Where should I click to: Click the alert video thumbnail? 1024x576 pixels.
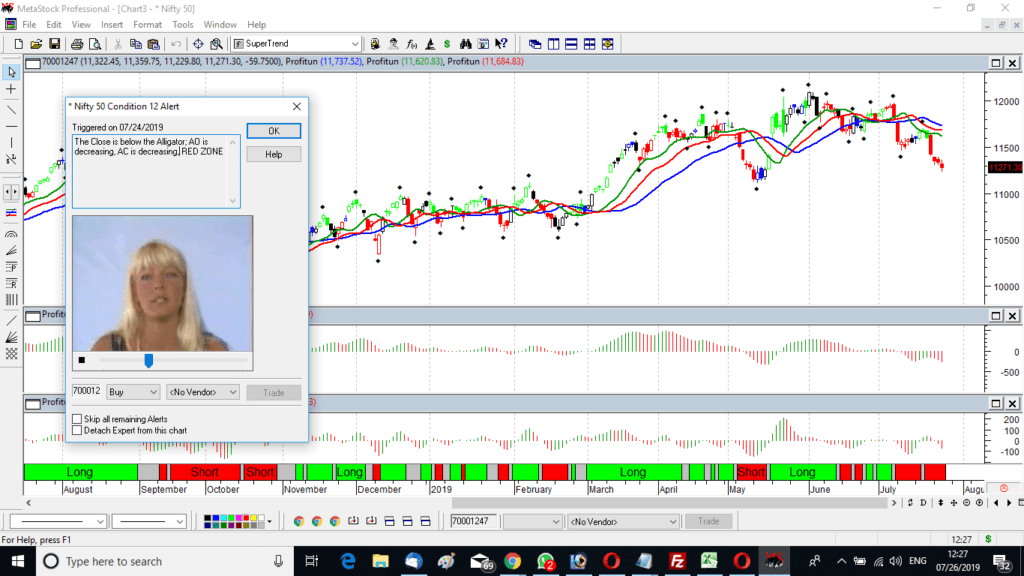tap(163, 284)
